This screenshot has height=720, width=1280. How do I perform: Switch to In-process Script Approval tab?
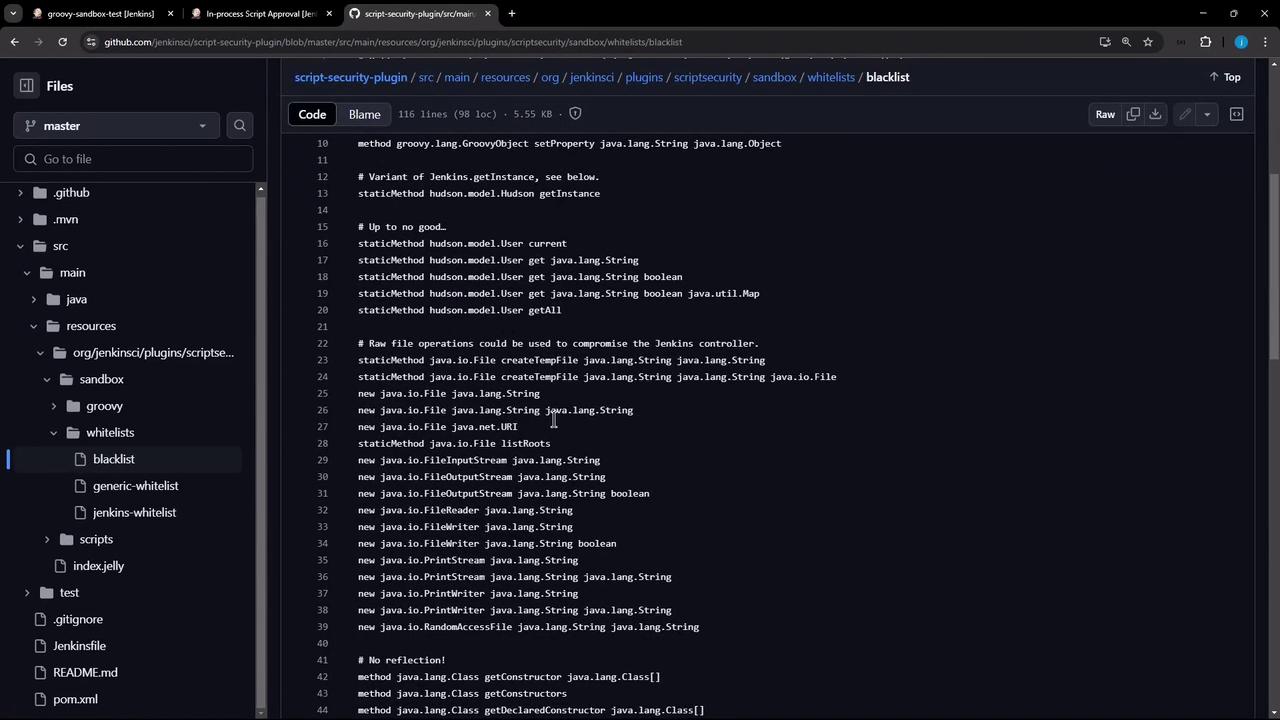pyautogui.click(x=261, y=14)
